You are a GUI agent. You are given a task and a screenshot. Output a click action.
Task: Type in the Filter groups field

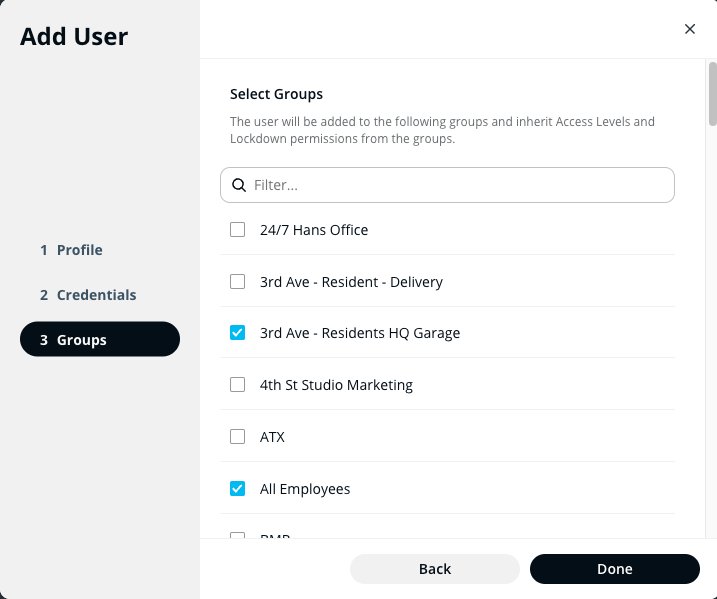(458, 185)
